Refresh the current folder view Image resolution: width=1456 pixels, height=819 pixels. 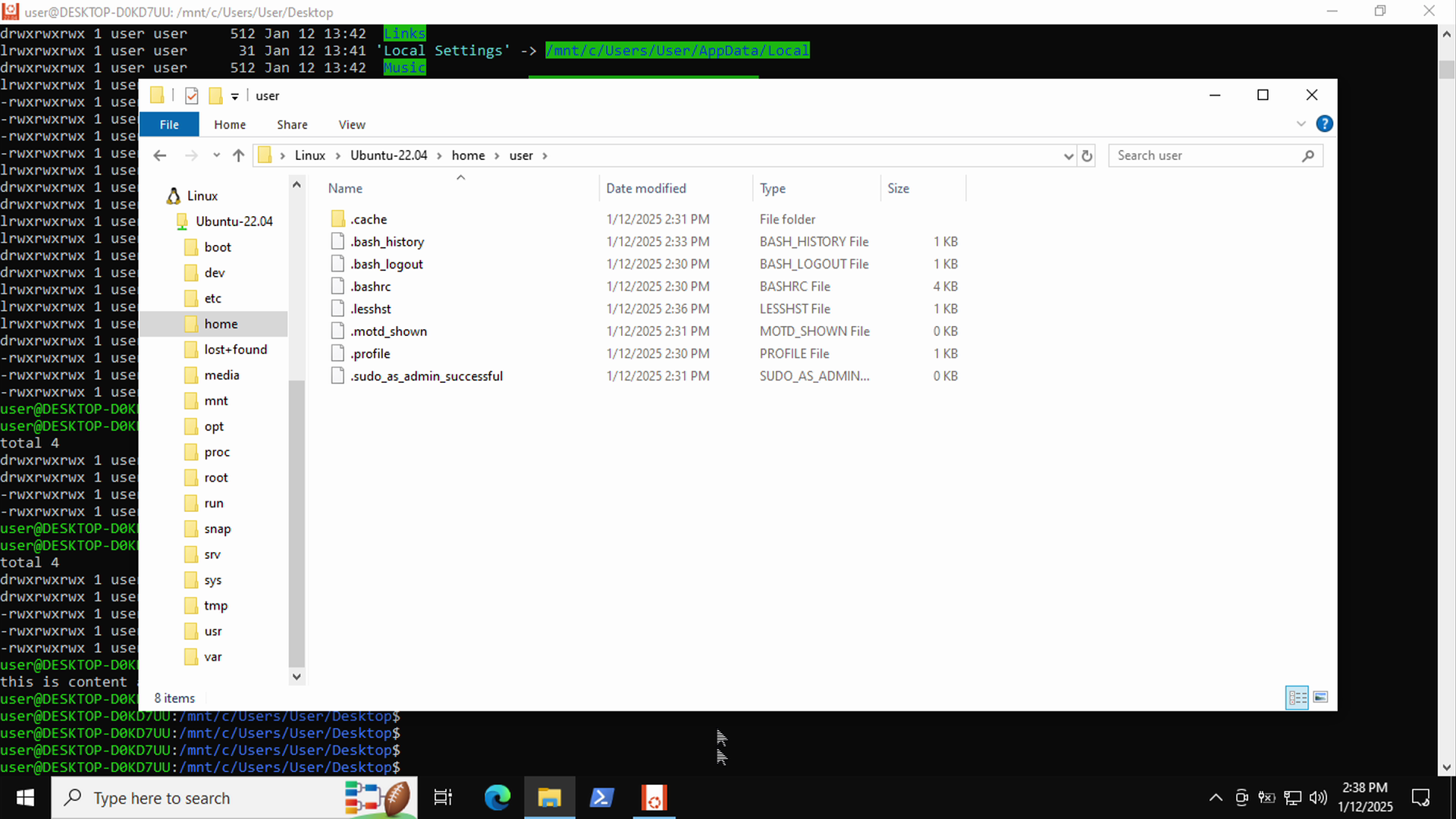pyautogui.click(x=1087, y=155)
